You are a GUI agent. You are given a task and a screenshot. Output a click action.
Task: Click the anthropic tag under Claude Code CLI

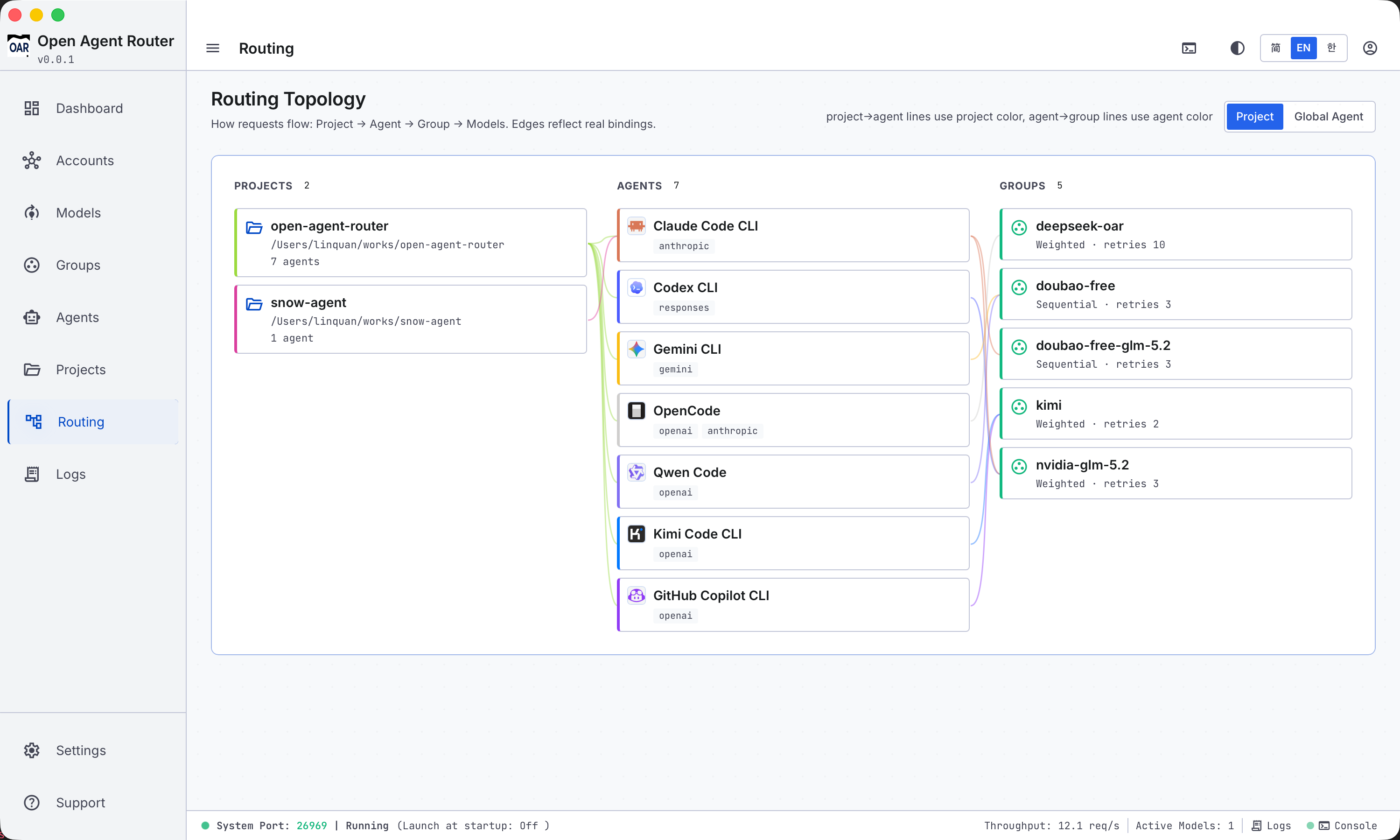pos(684,246)
